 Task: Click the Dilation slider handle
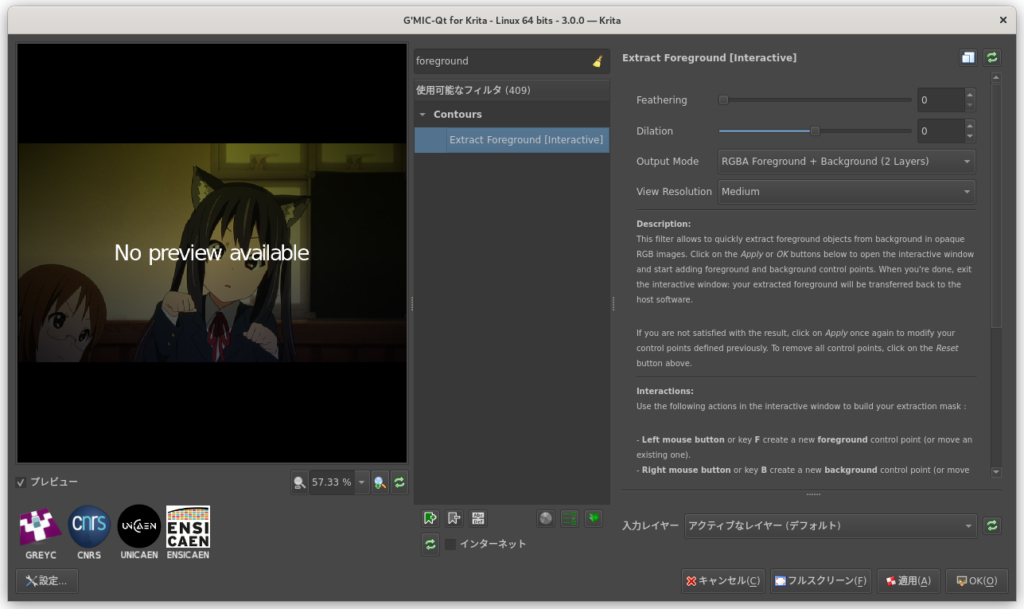pos(815,131)
